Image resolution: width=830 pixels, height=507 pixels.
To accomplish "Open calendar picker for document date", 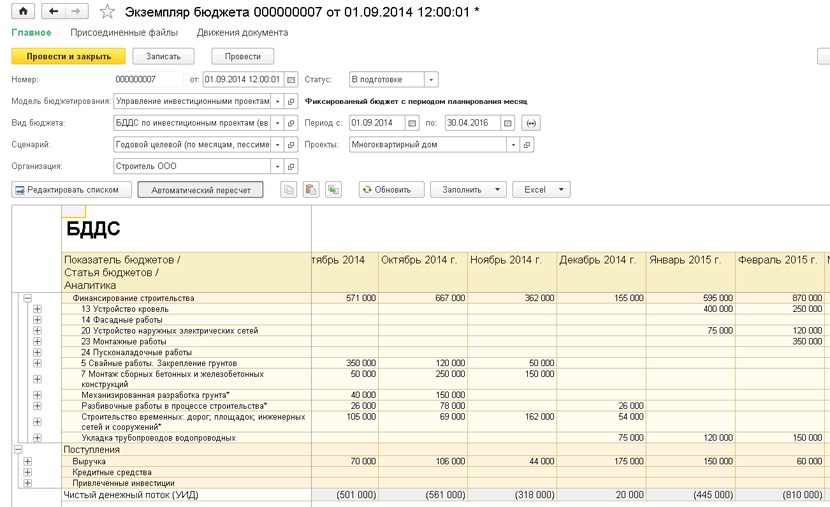I will click(x=291, y=79).
